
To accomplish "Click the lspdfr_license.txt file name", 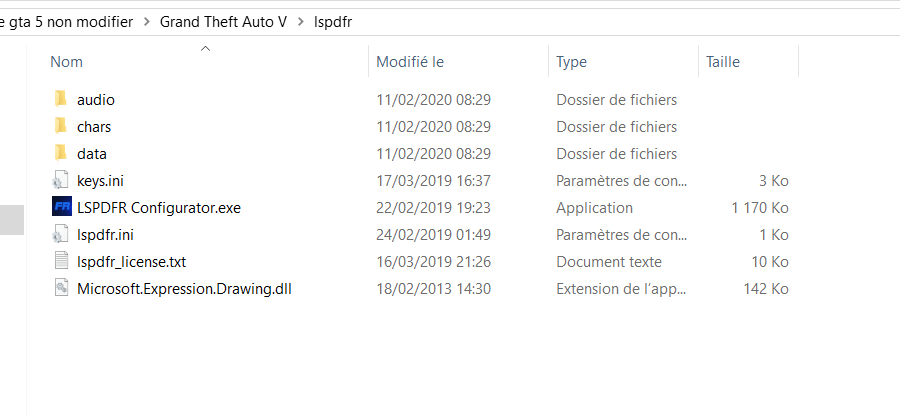I will [x=131, y=262].
